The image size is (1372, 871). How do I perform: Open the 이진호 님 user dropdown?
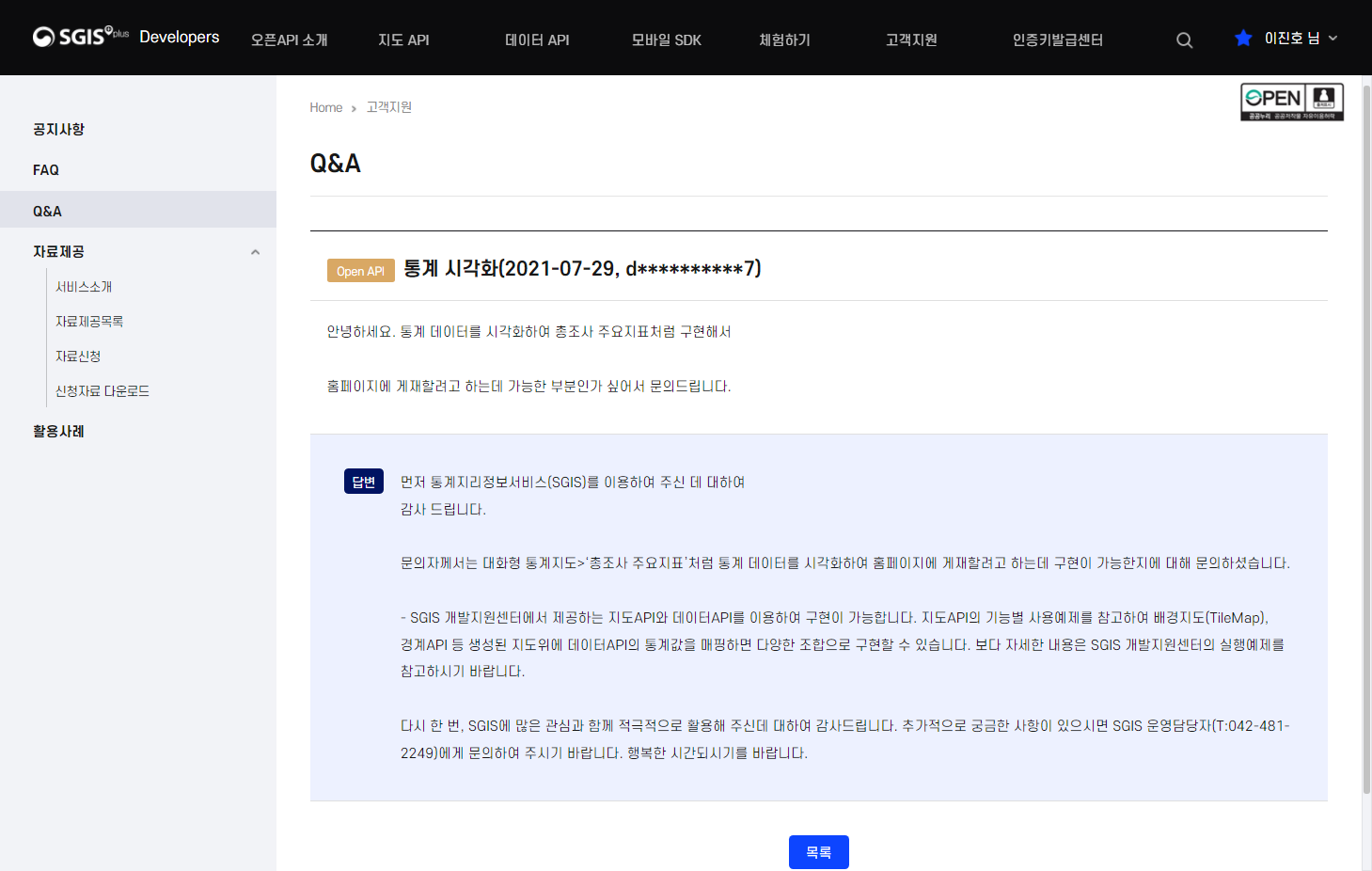1291,37
